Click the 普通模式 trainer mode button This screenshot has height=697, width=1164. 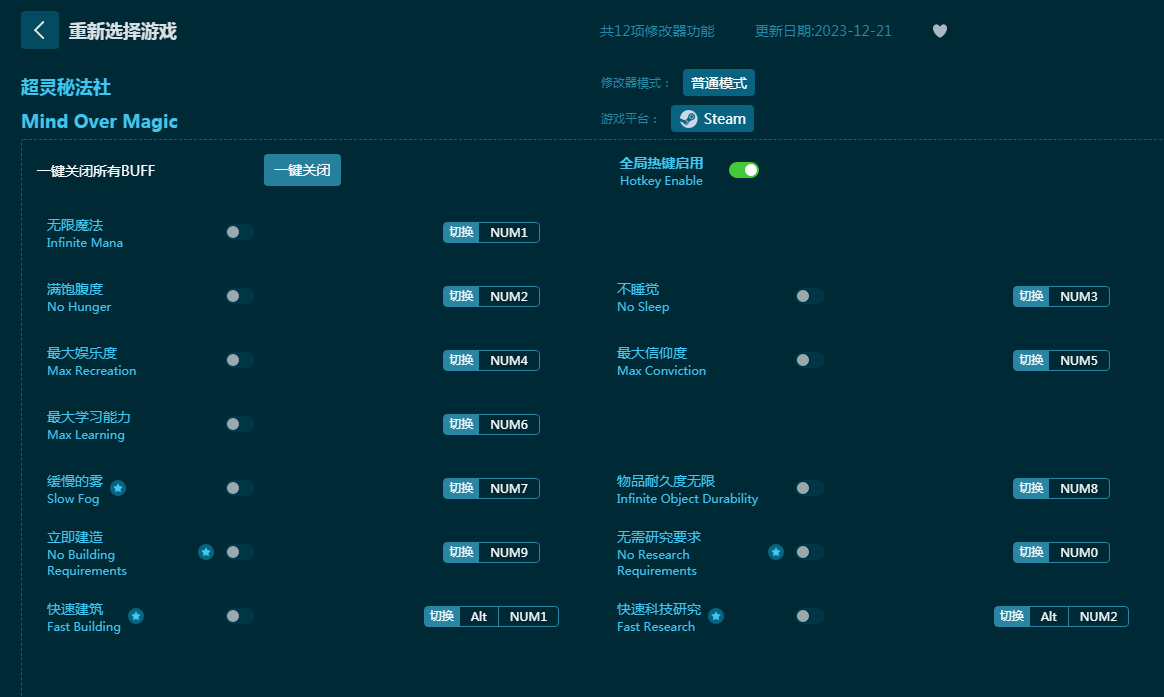pos(718,83)
